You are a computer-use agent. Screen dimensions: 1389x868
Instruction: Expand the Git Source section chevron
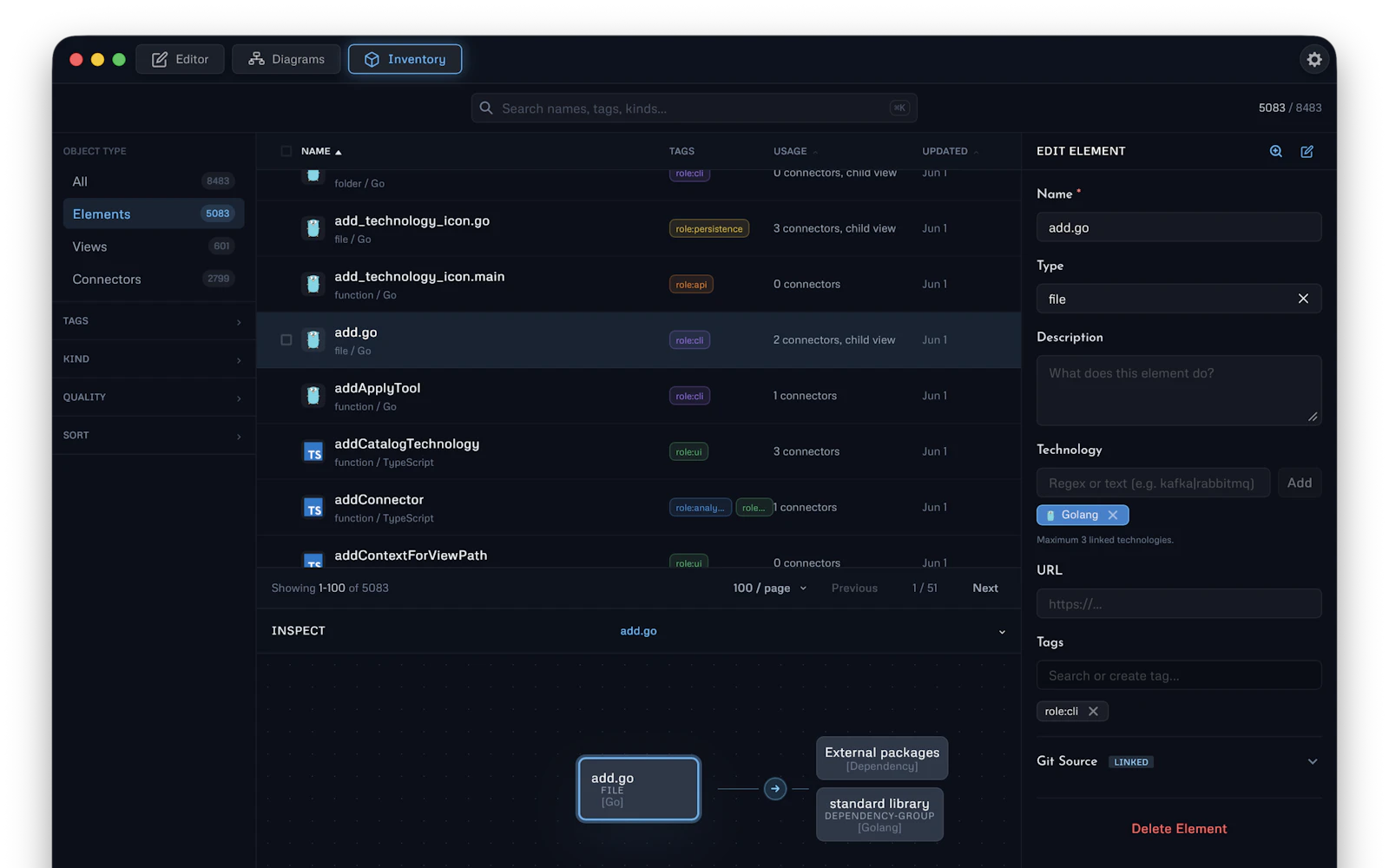pyautogui.click(x=1313, y=761)
